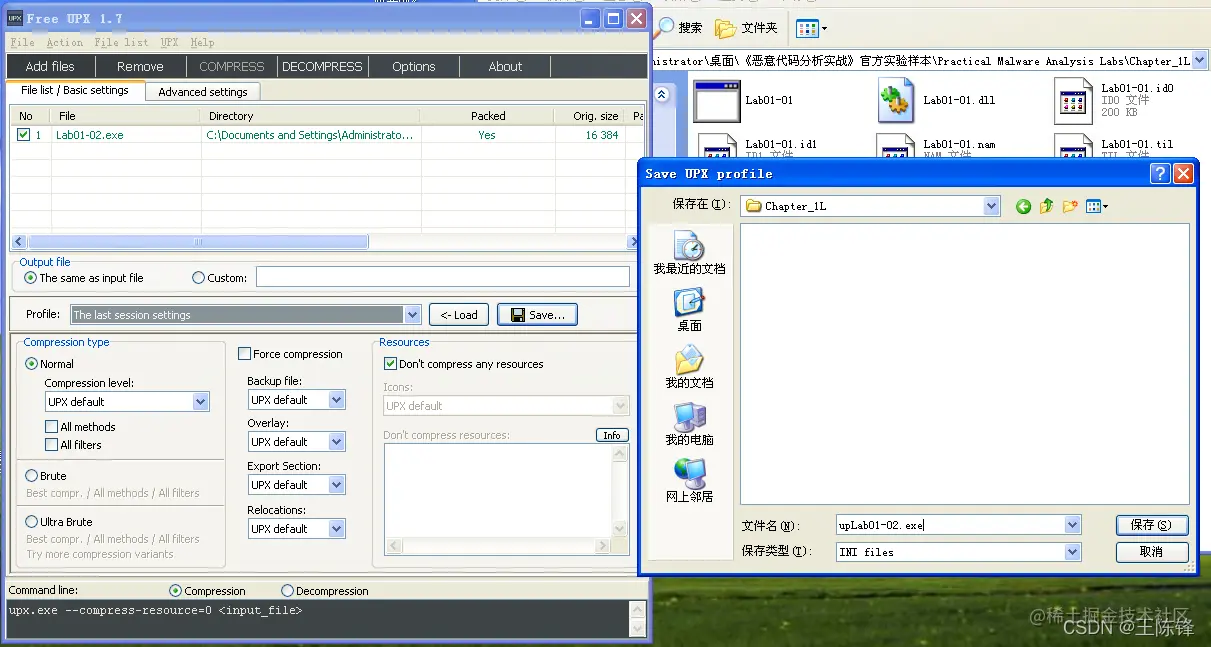The width and height of the screenshot is (1211, 647).
Task: Open the File list menu
Action: click(x=122, y=42)
